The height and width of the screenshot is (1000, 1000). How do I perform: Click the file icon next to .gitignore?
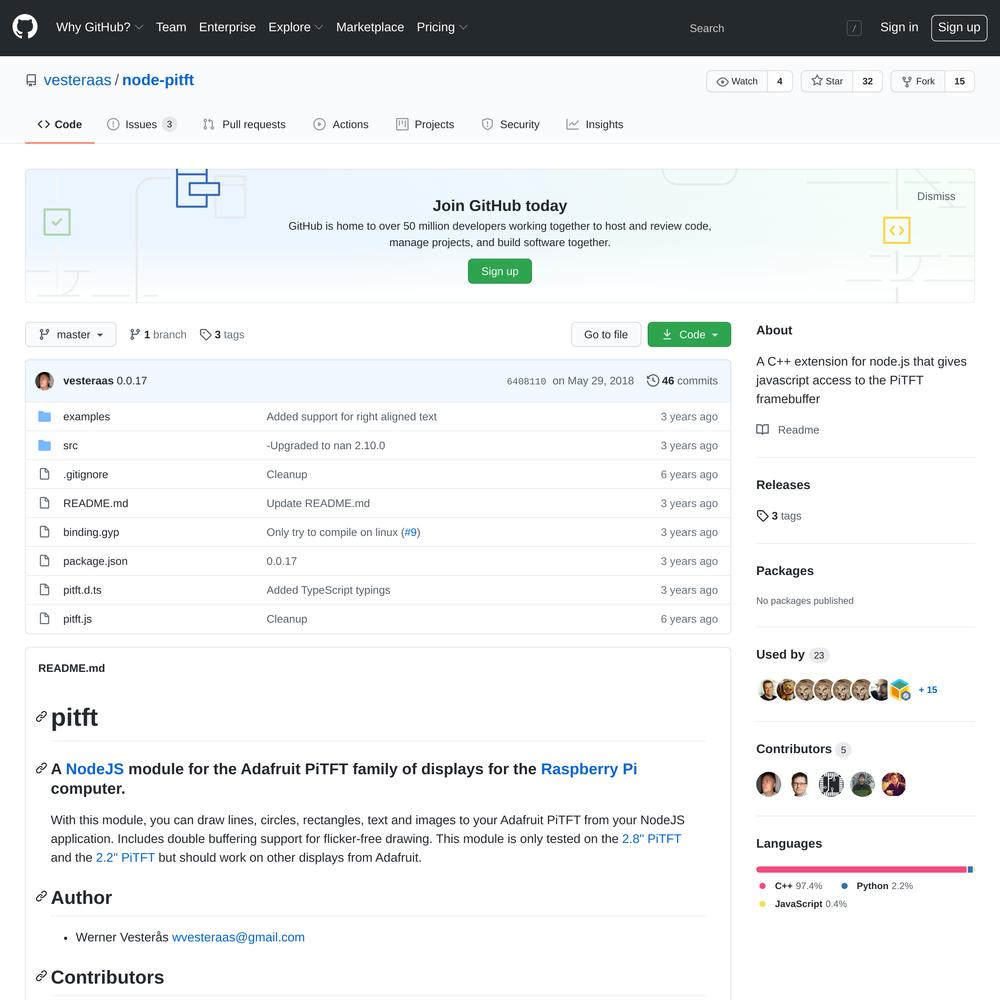click(45, 474)
